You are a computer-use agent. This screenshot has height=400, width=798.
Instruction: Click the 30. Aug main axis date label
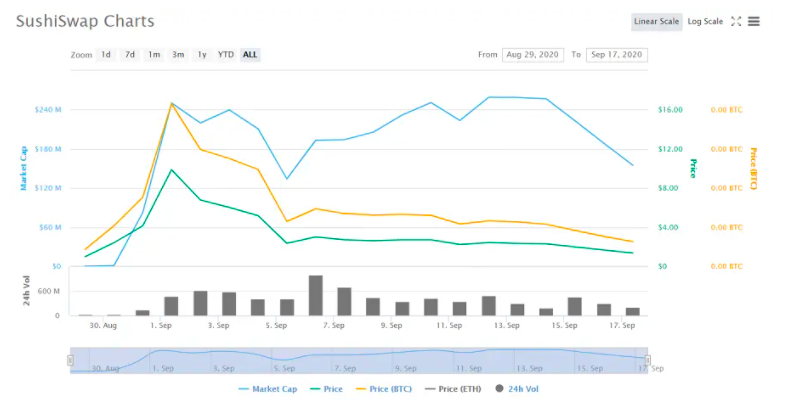pos(103,325)
